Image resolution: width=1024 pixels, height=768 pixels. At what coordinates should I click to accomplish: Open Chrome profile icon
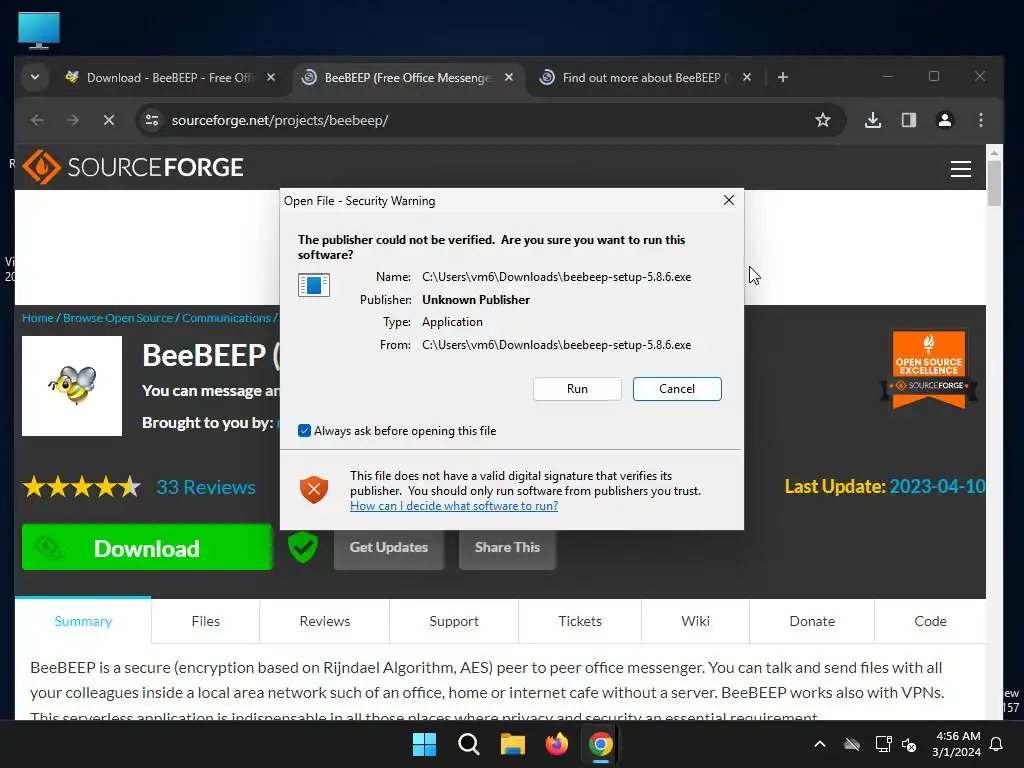(x=944, y=120)
